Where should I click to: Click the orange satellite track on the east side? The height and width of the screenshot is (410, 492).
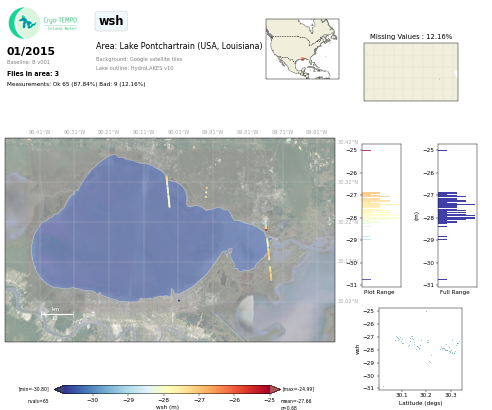click(269, 259)
